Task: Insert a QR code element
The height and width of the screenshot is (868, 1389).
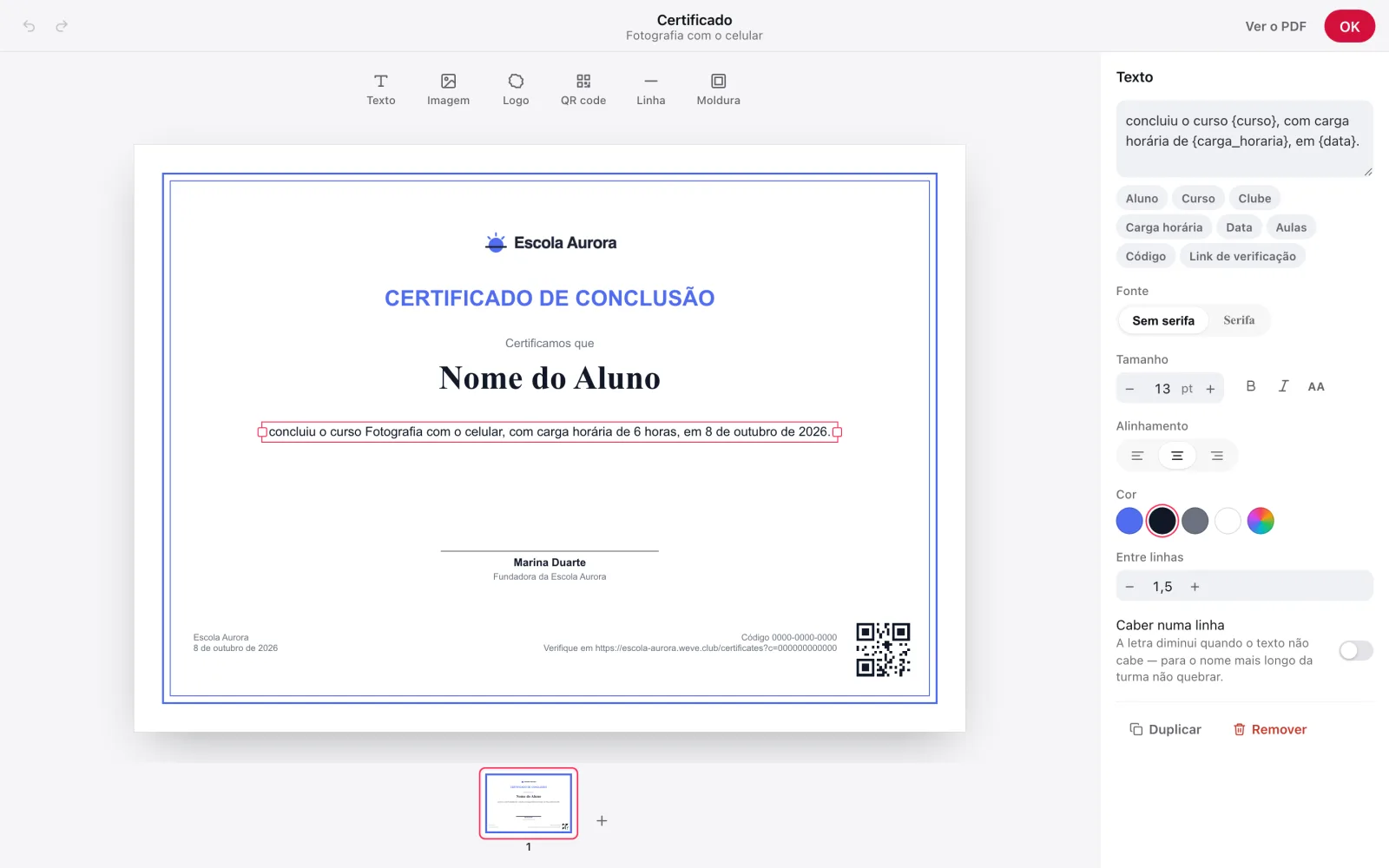Action: (583, 89)
